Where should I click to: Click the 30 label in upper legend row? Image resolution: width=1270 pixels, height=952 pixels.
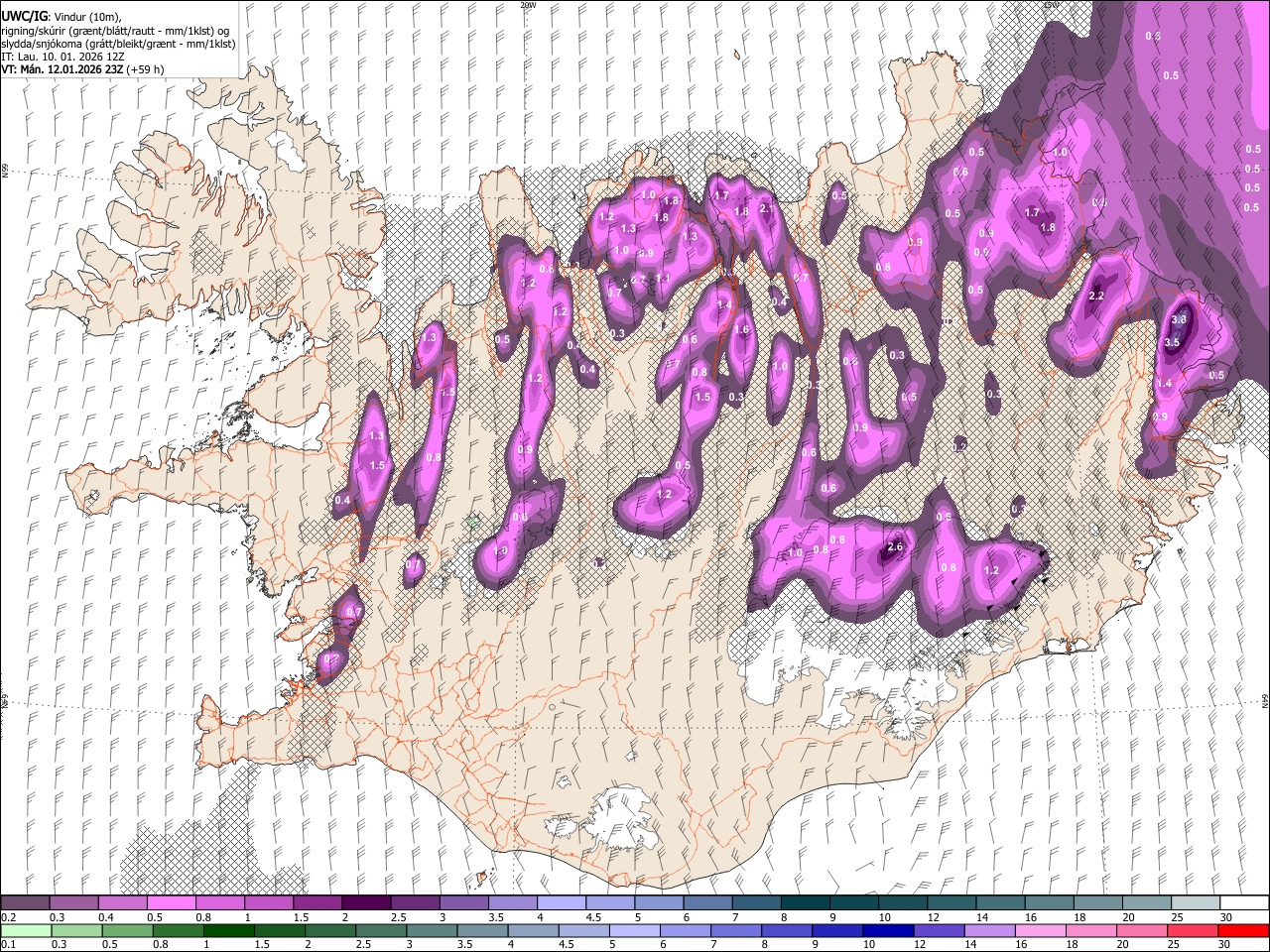click(1227, 917)
